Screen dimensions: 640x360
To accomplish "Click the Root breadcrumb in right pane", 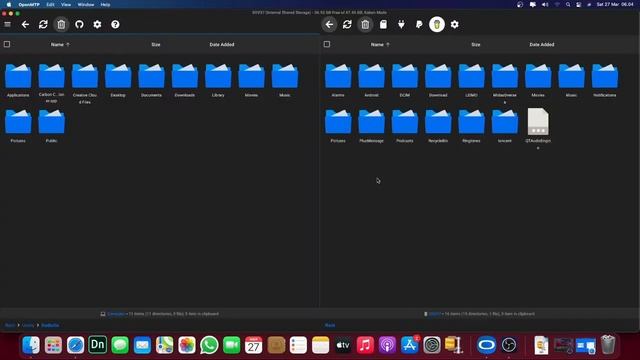I will click(x=330, y=325).
